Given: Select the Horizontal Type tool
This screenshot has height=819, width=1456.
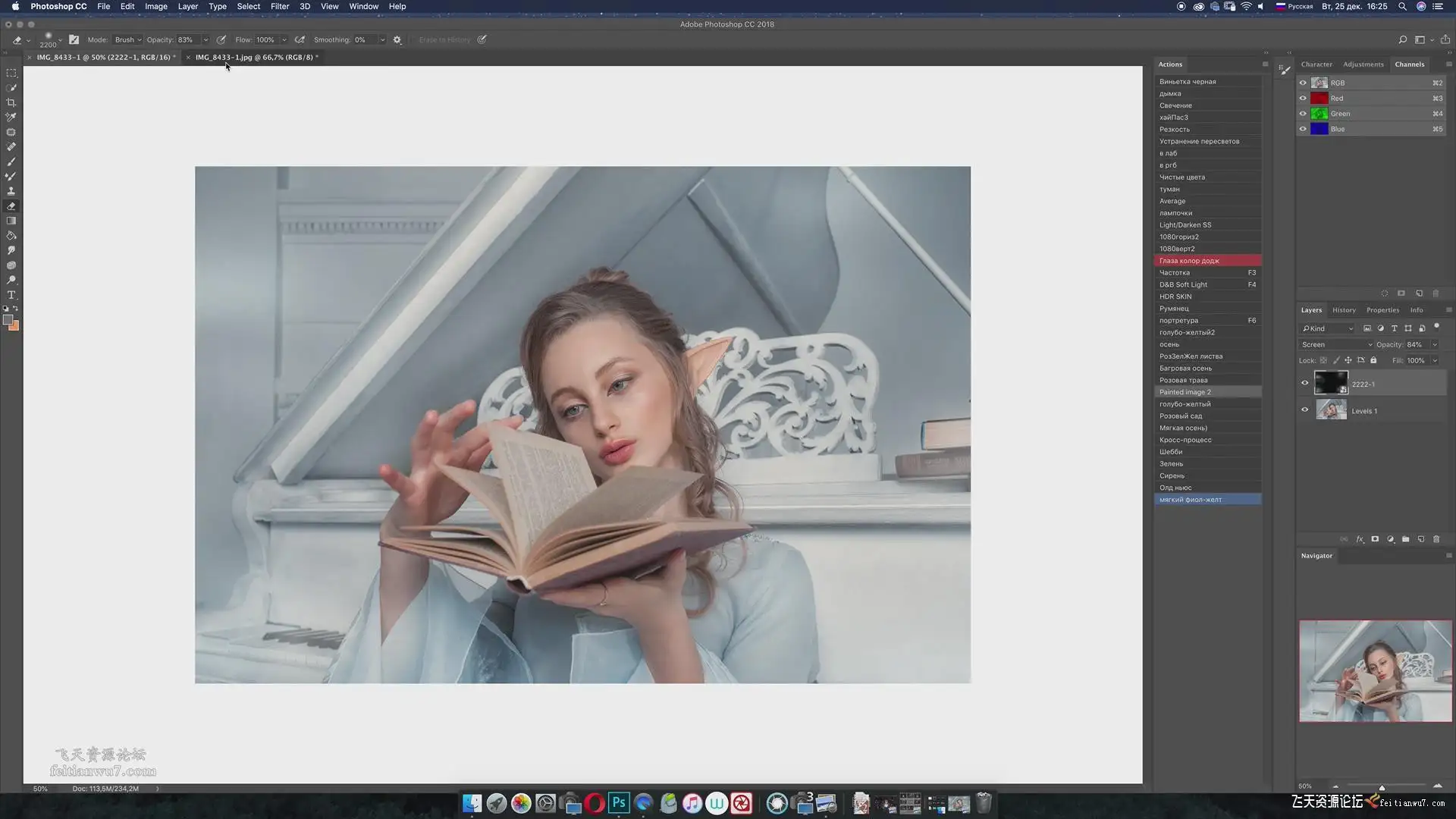Looking at the screenshot, I should pos(11,295).
